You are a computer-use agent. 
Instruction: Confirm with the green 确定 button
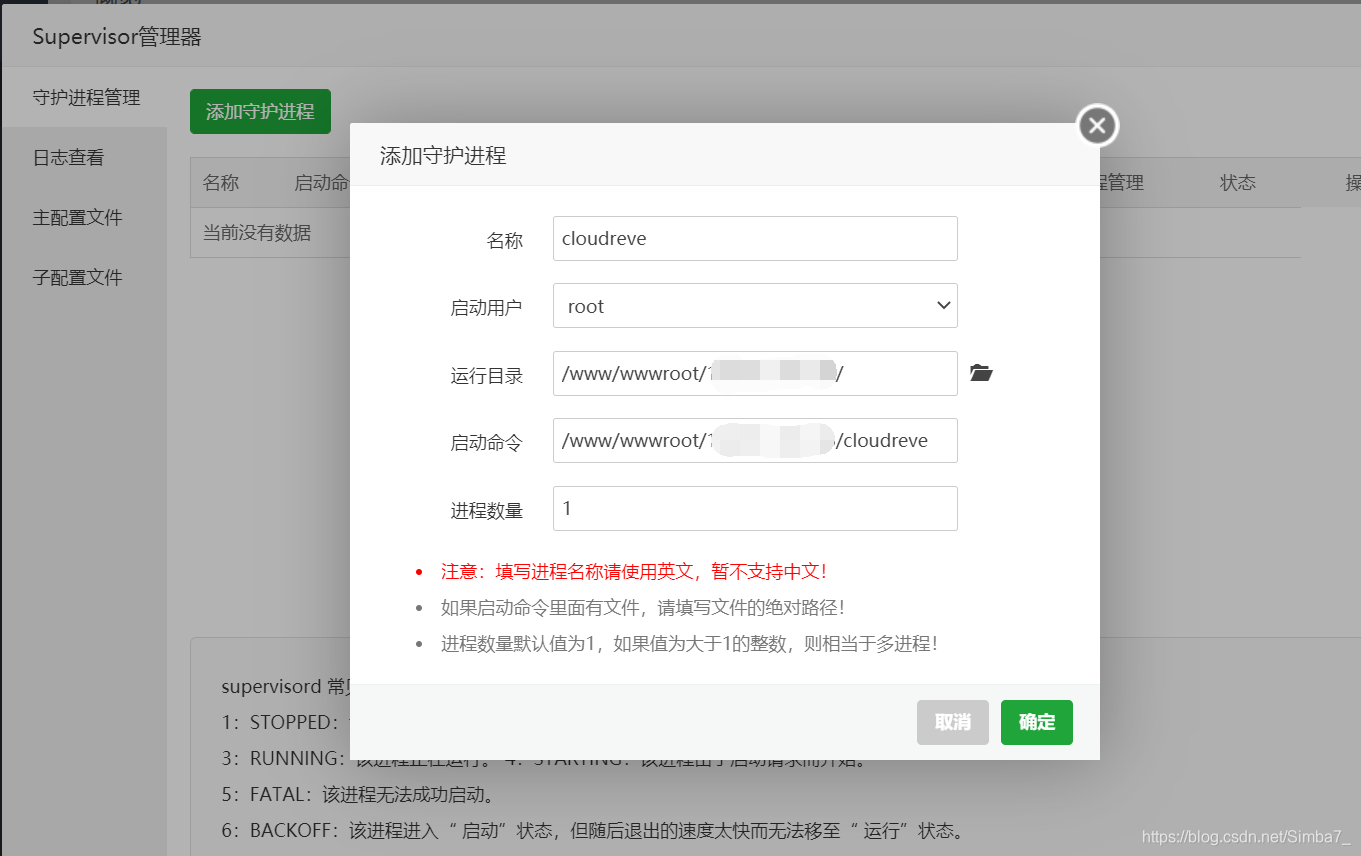point(1036,722)
